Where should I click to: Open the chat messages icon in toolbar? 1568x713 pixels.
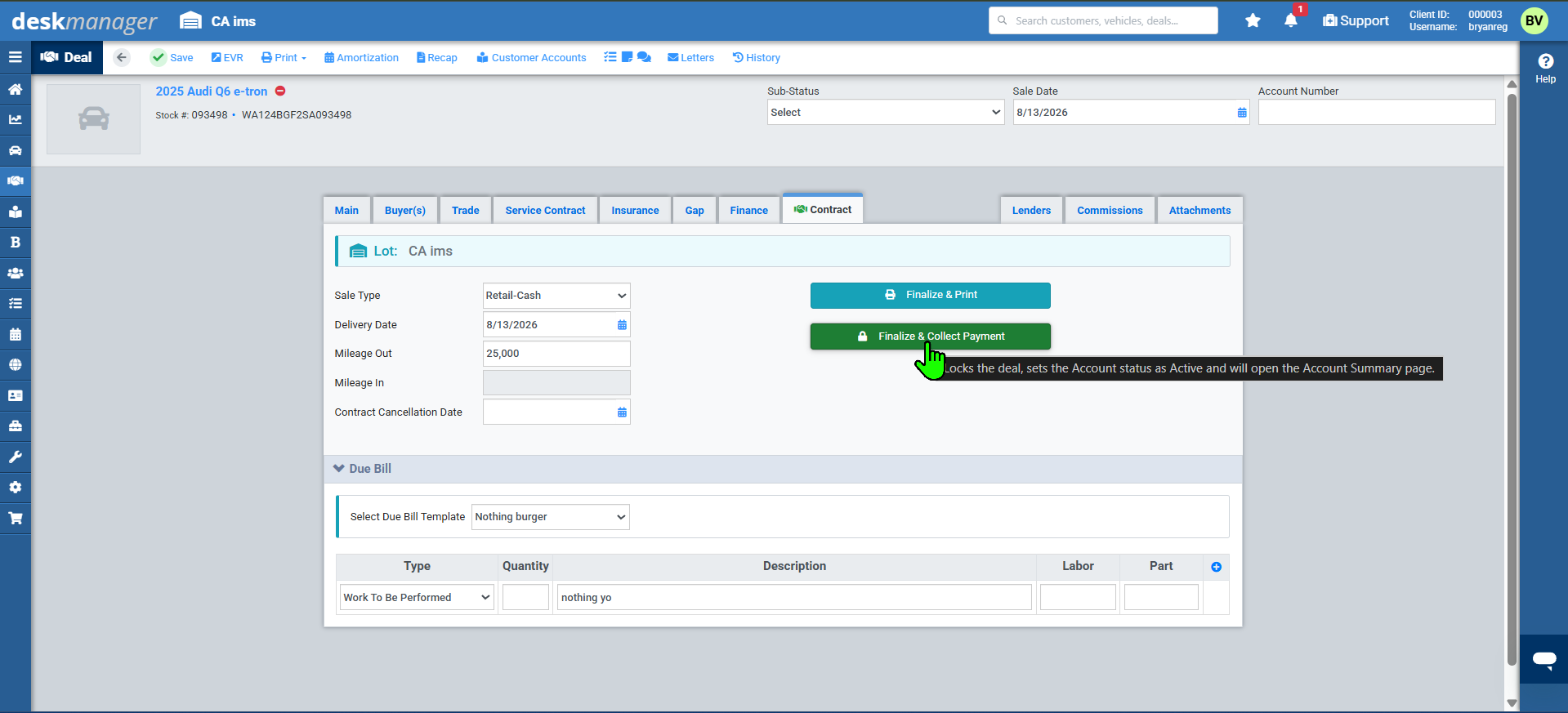(x=644, y=57)
